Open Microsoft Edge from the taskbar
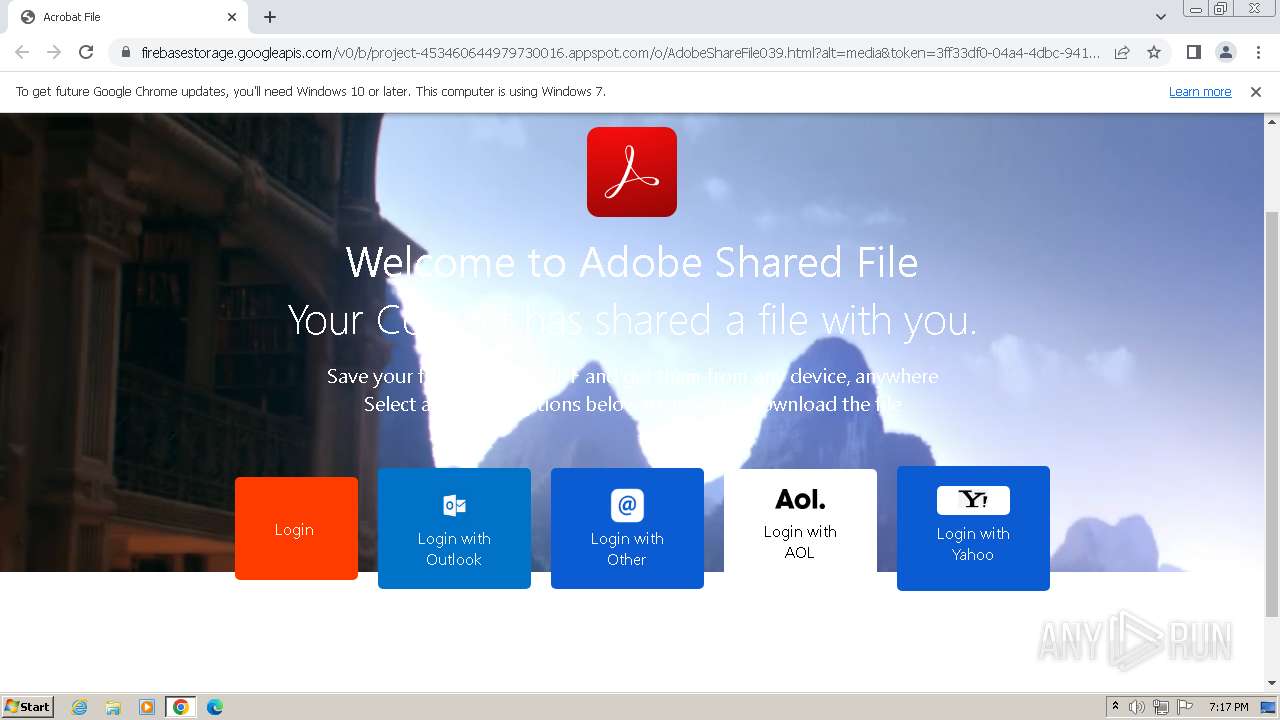 pos(215,707)
